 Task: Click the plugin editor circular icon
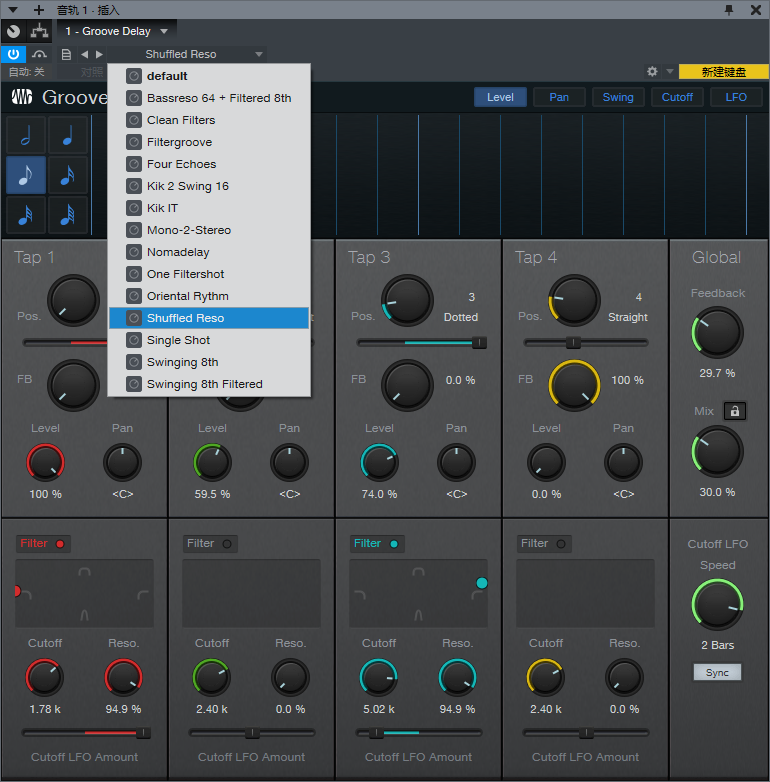pos(13,31)
